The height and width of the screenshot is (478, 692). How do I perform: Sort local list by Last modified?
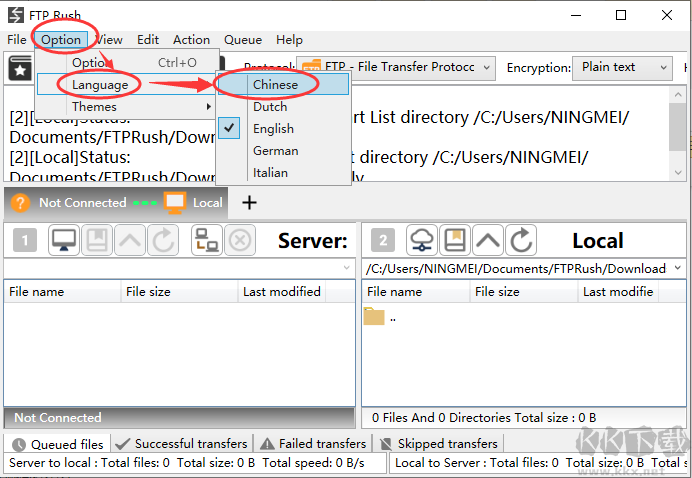(618, 292)
